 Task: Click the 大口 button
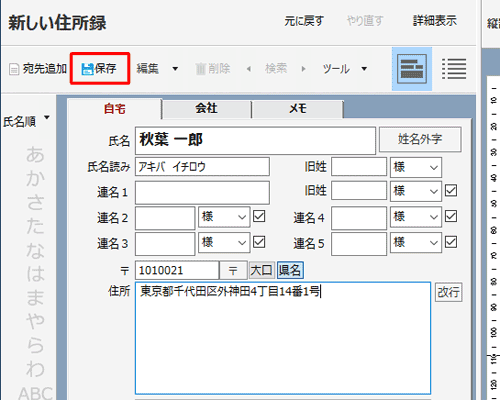(x=262, y=270)
